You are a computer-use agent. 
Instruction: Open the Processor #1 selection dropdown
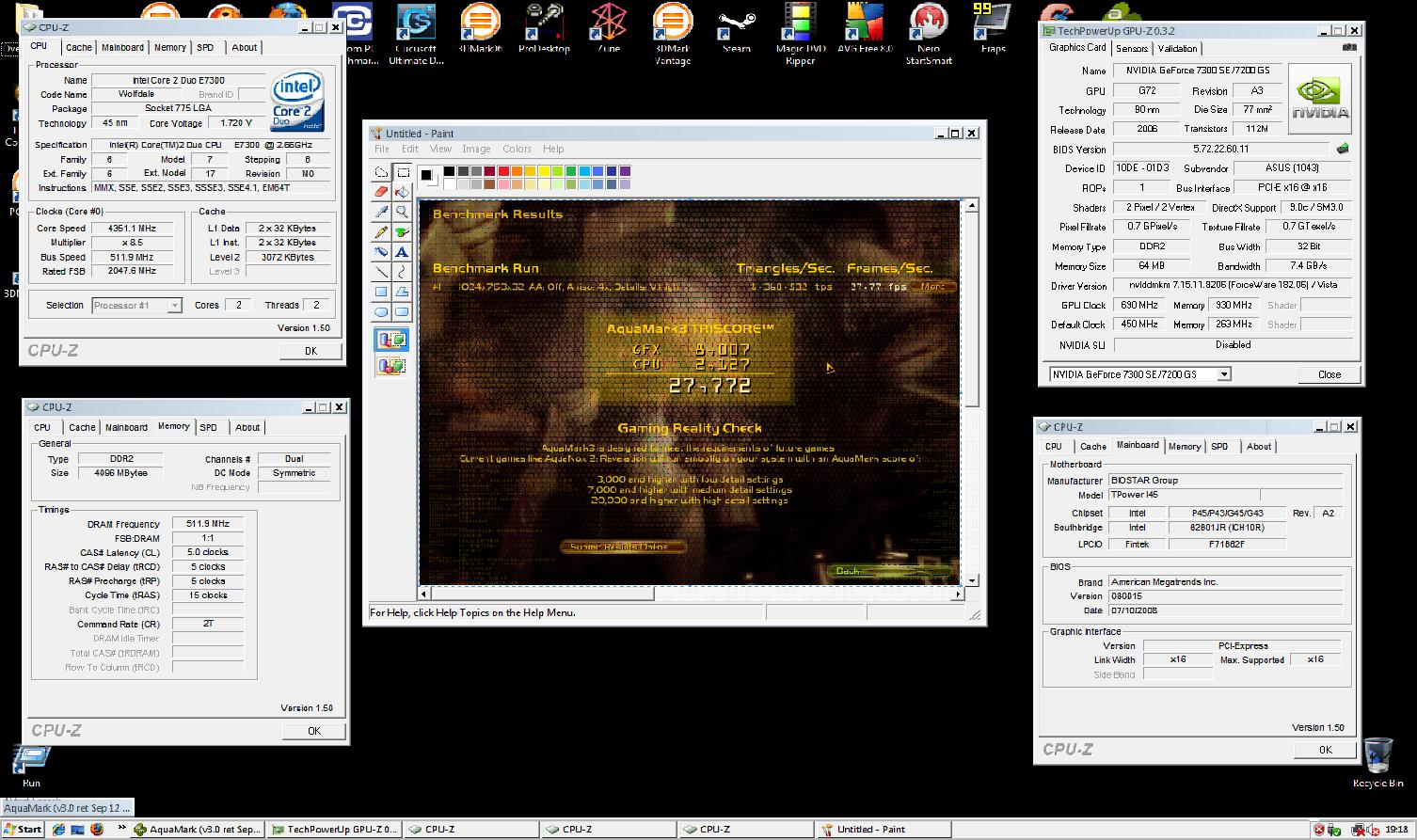(174, 306)
